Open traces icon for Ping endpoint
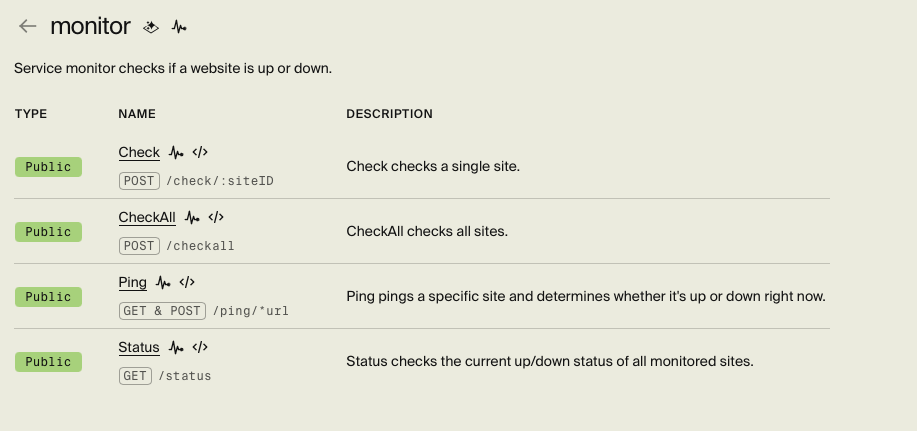The width and height of the screenshot is (917, 431). [163, 282]
